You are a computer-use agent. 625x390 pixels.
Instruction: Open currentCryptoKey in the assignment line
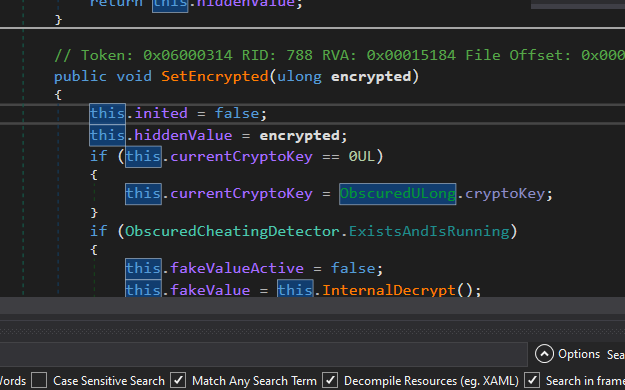click(242, 194)
